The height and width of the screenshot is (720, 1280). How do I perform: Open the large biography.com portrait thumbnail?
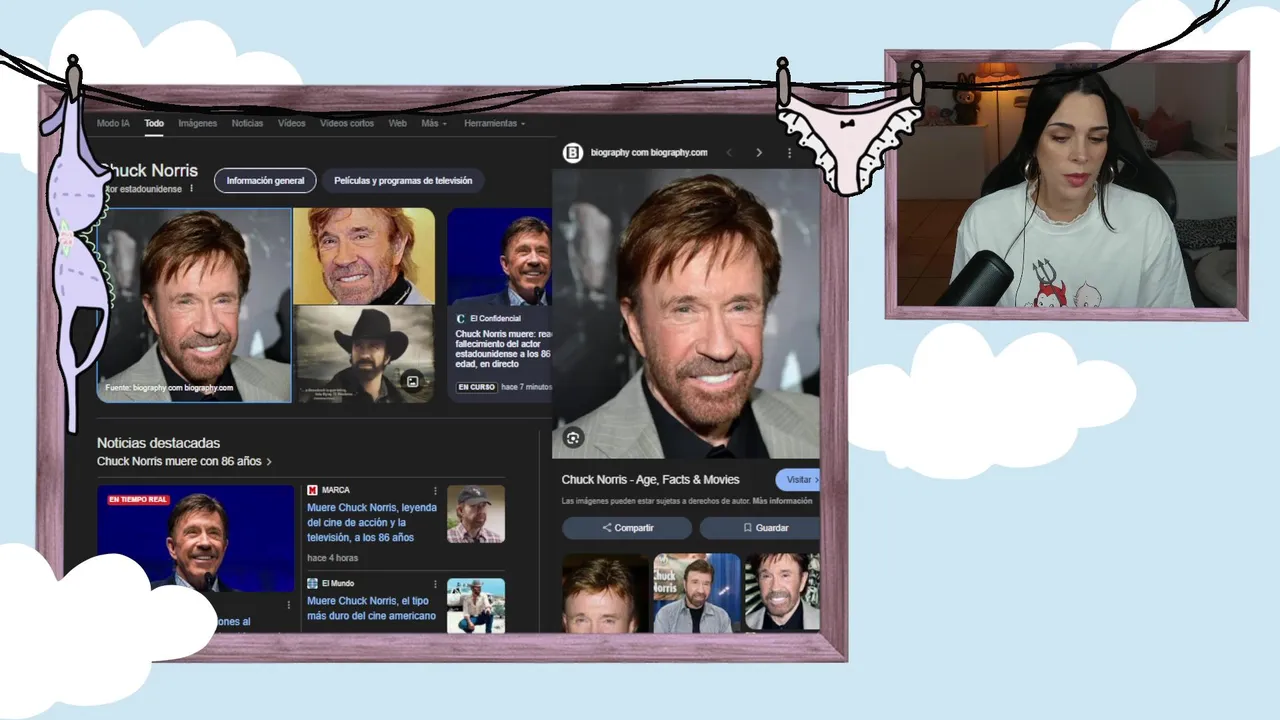pos(194,305)
